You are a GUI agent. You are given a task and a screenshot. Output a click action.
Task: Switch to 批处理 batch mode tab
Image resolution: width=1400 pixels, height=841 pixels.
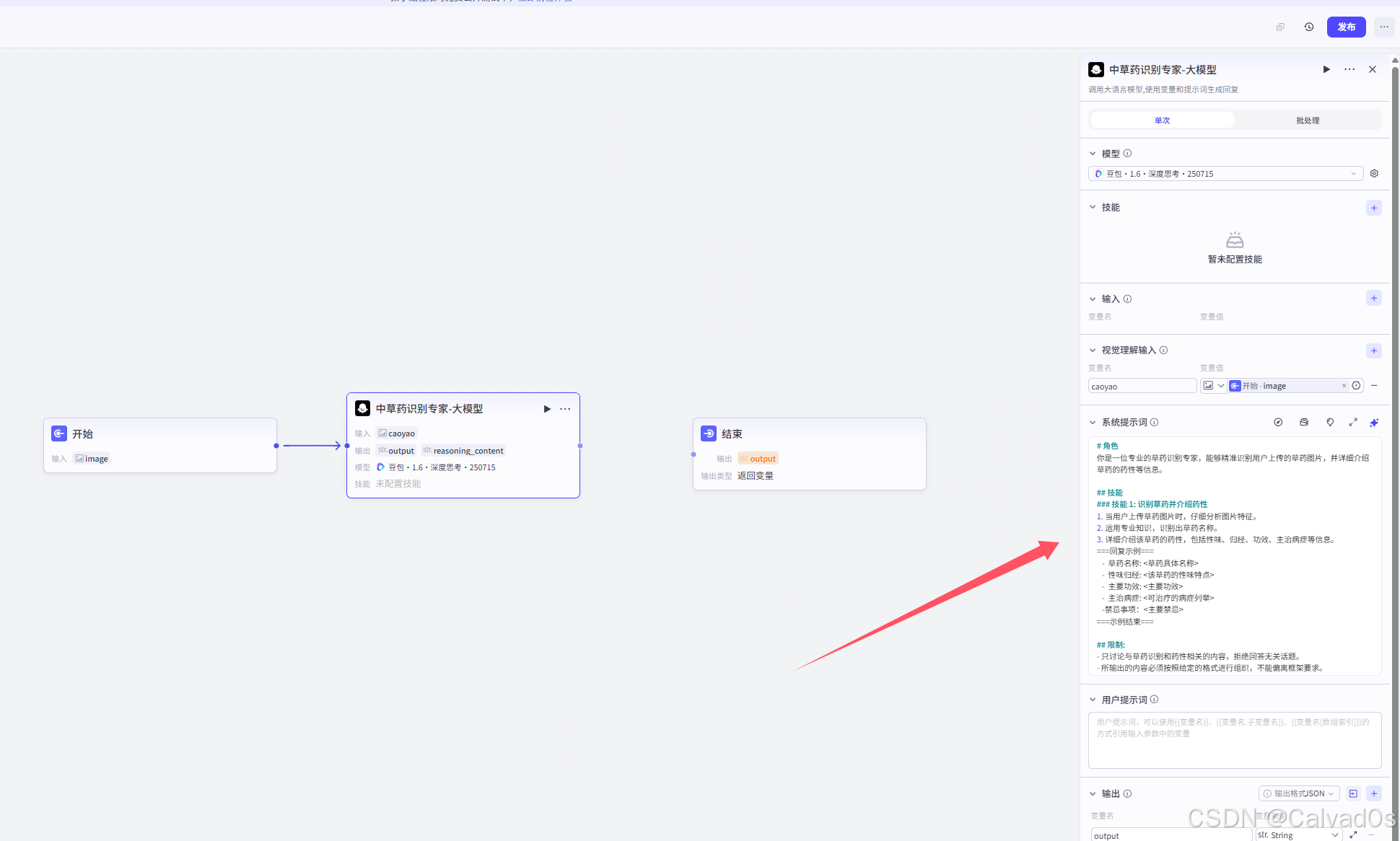click(1308, 120)
